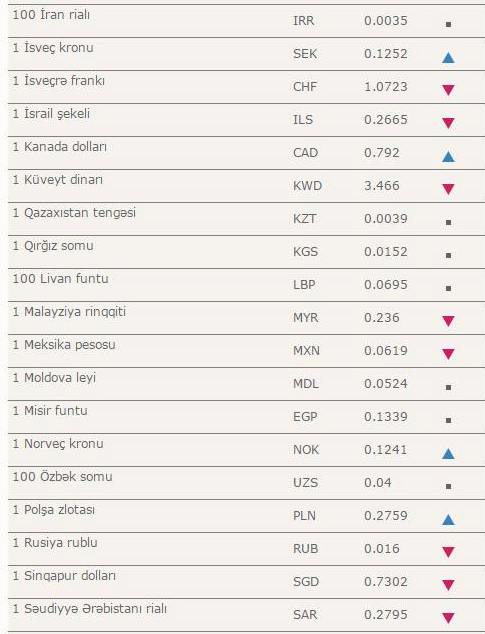Image resolution: width=485 pixels, height=634 pixels.
Task: Click the red down arrow for RUB
Action: coord(448,552)
